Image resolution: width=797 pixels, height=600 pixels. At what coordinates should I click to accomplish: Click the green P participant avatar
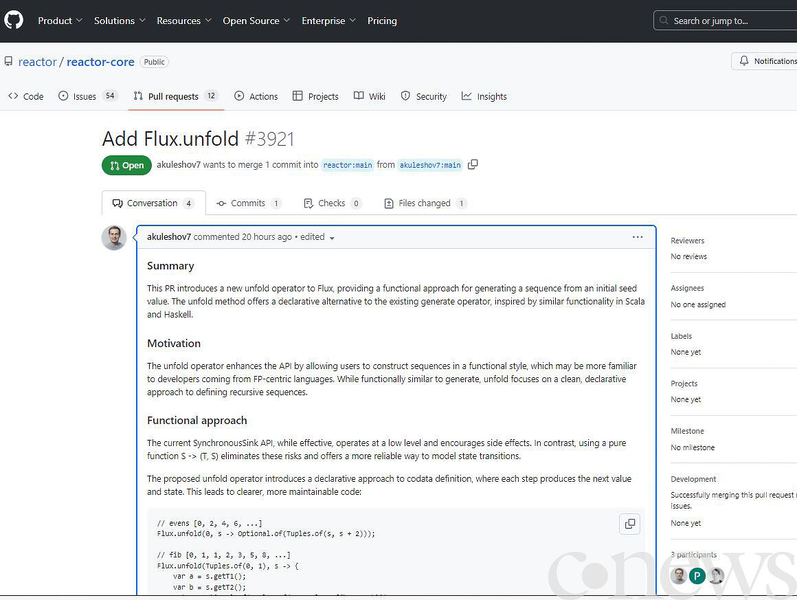[x=697, y=576]
